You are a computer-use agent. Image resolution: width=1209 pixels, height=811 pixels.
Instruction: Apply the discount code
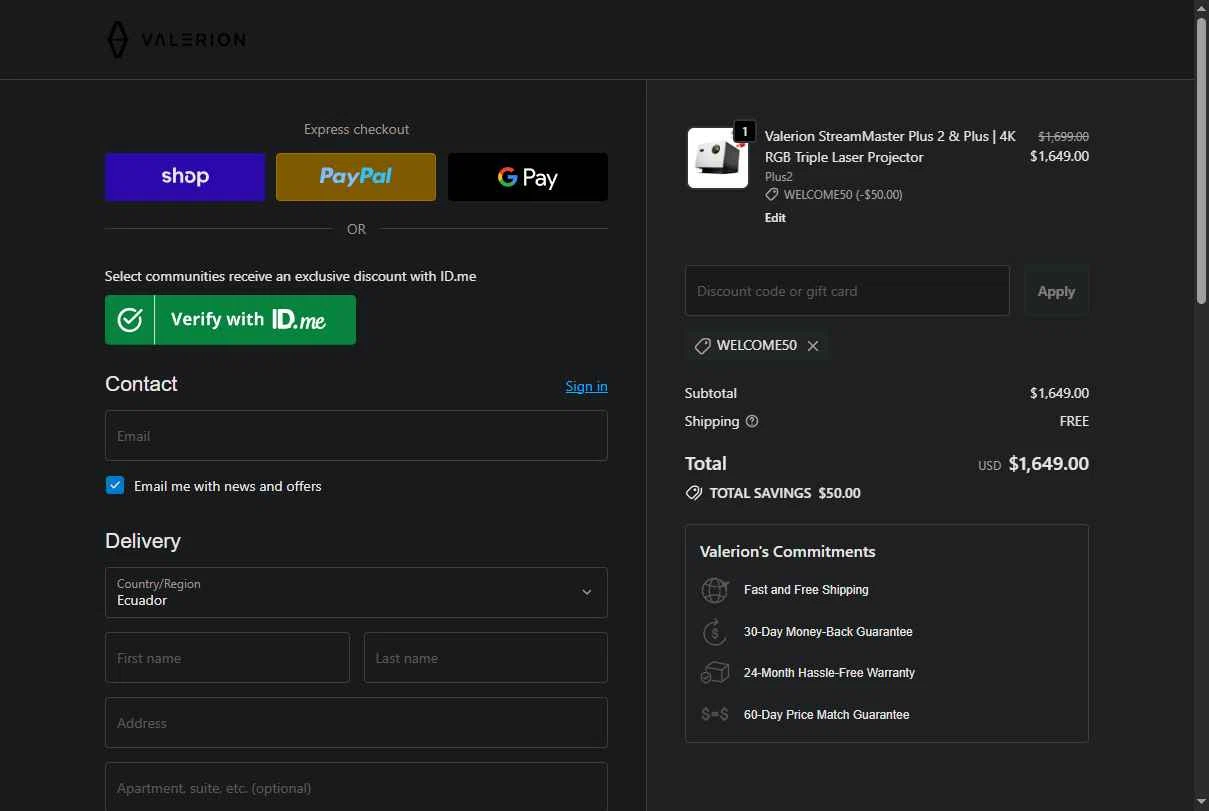(1056, 291)
